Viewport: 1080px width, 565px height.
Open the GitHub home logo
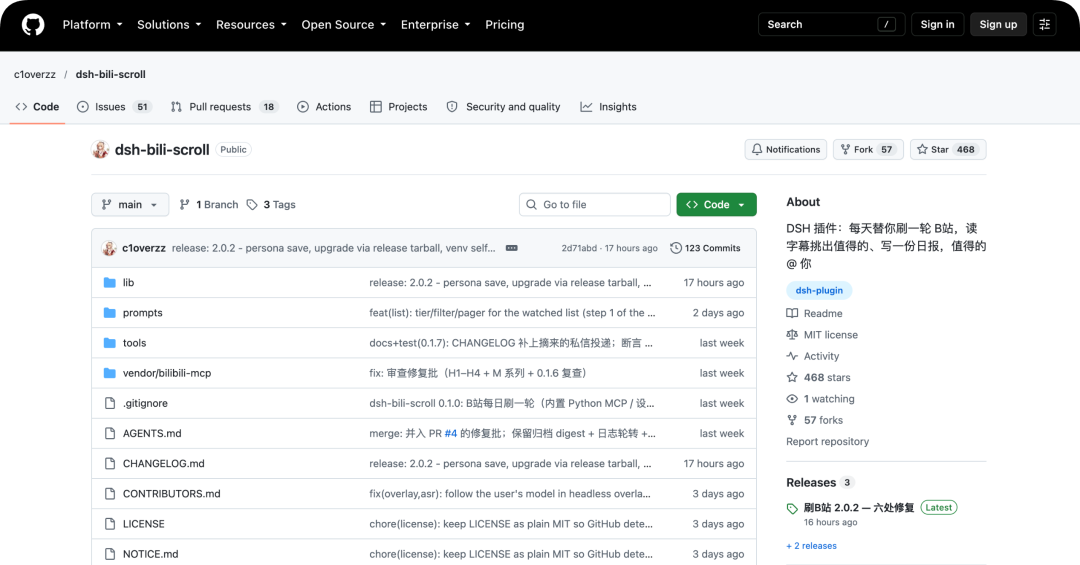click(x=33, y=25)
